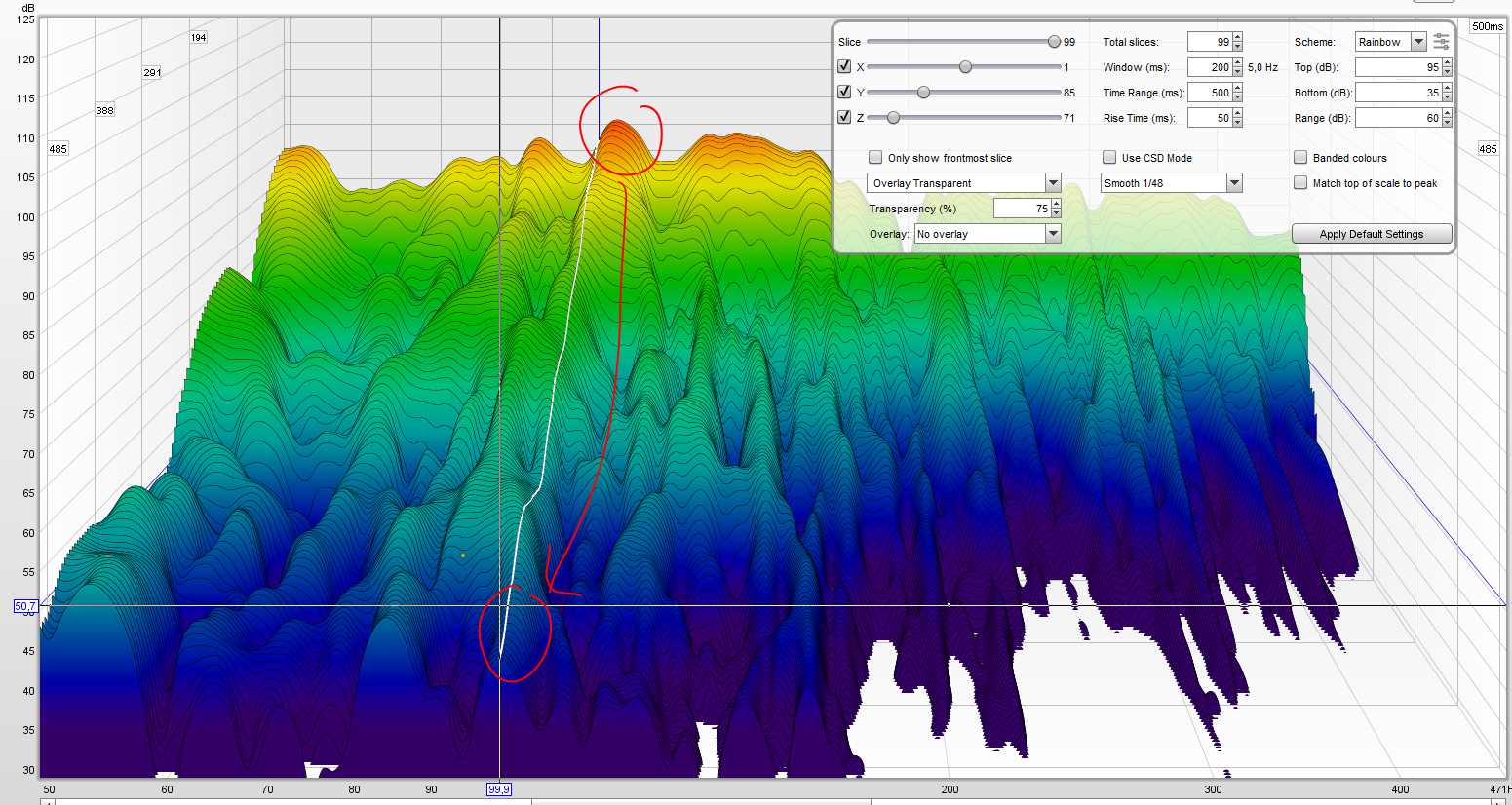Click the 194 time axis label
Image resolution: width=1512 pixels, height=805 pixels.
199,37
